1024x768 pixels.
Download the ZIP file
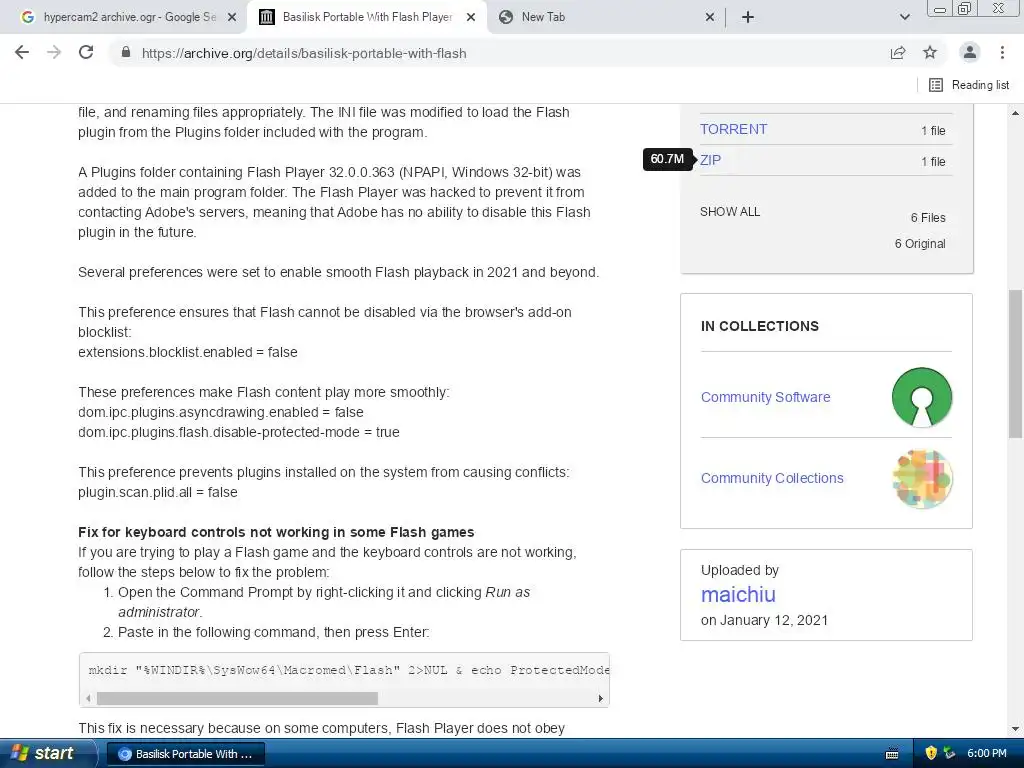711,160
